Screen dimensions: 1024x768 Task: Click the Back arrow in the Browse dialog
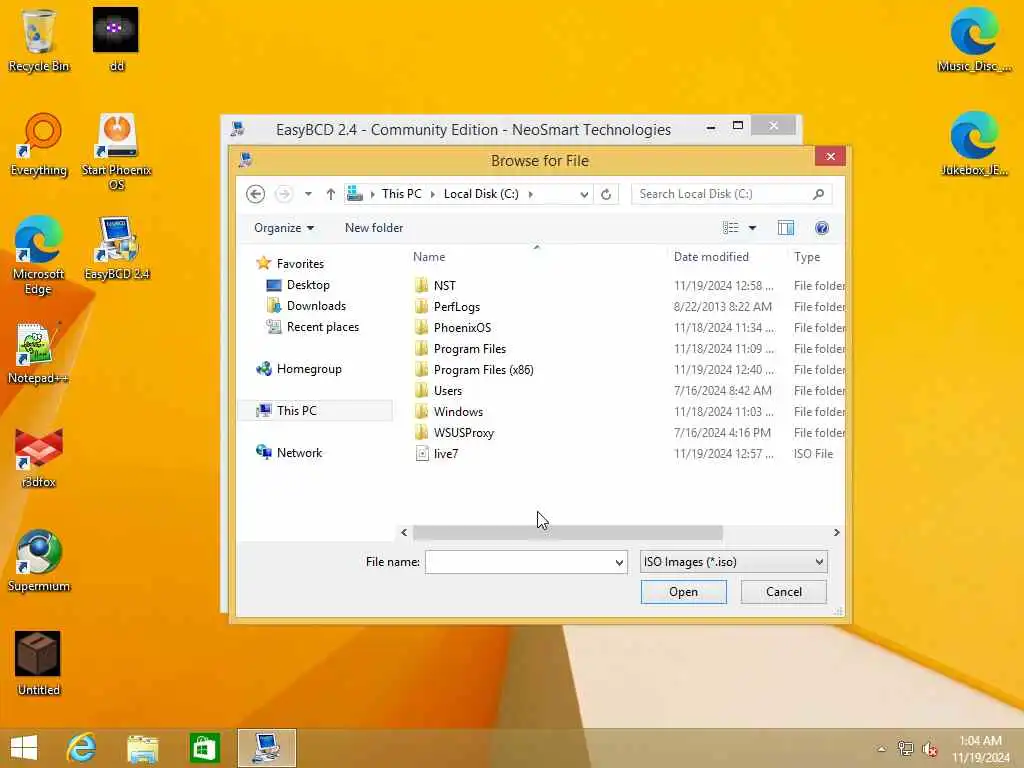point(255,194)
